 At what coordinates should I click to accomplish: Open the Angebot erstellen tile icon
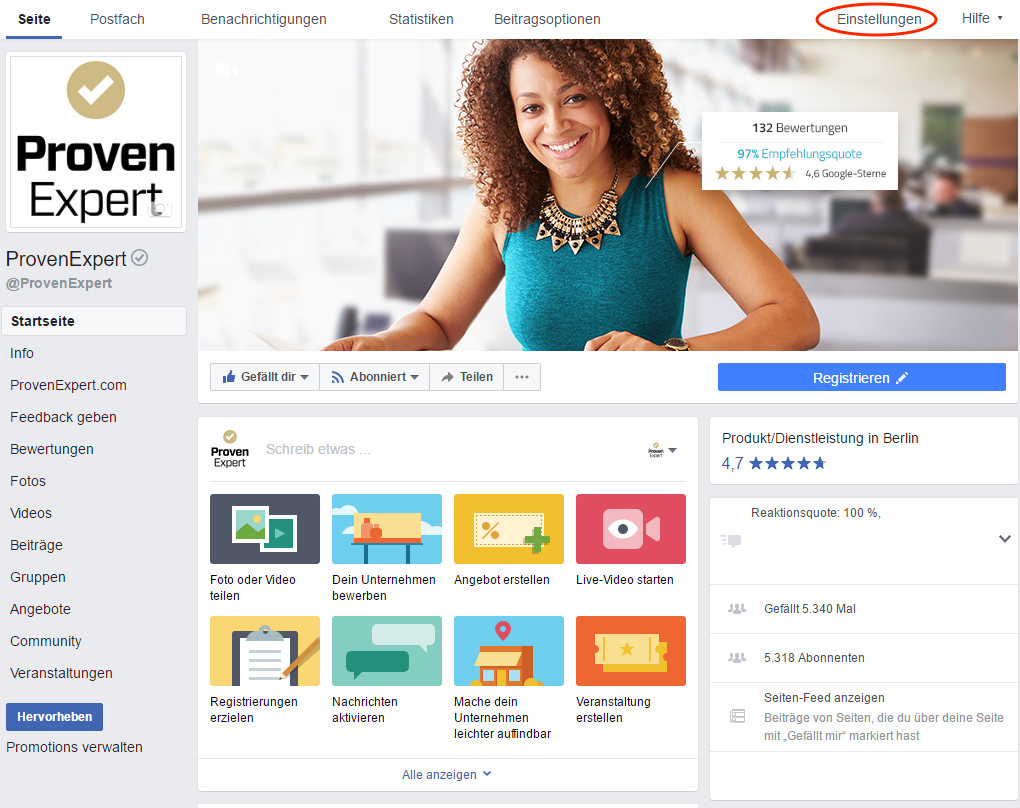click(509, 528)
